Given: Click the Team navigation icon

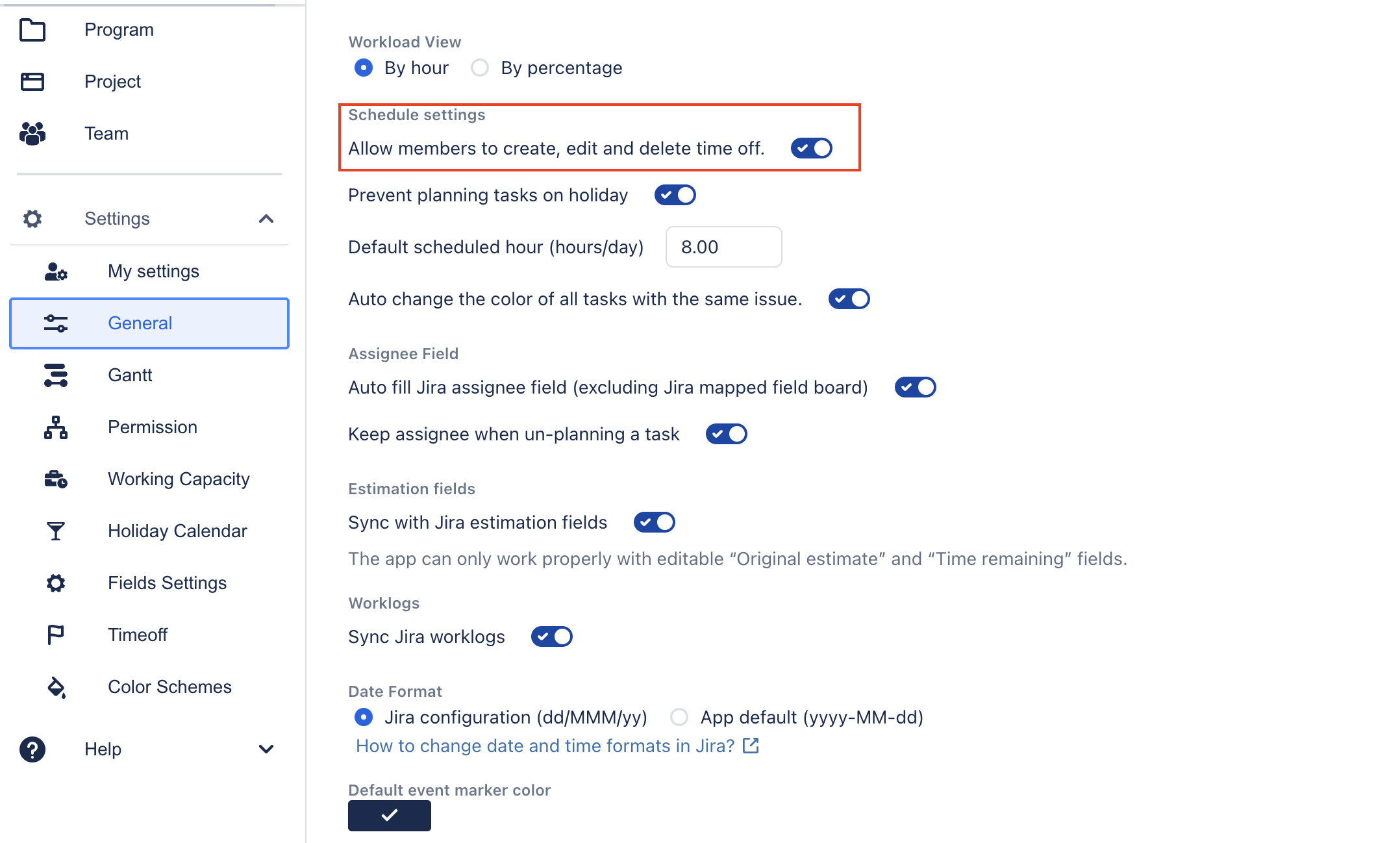Looking at the screenshot, I should click(34, 133).
